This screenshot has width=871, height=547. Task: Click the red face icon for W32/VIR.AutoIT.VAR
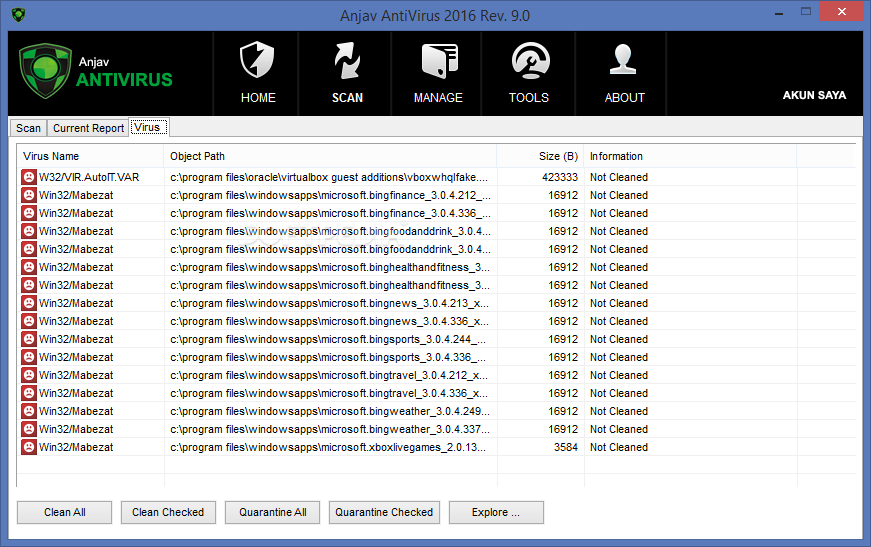pos(29,177)
